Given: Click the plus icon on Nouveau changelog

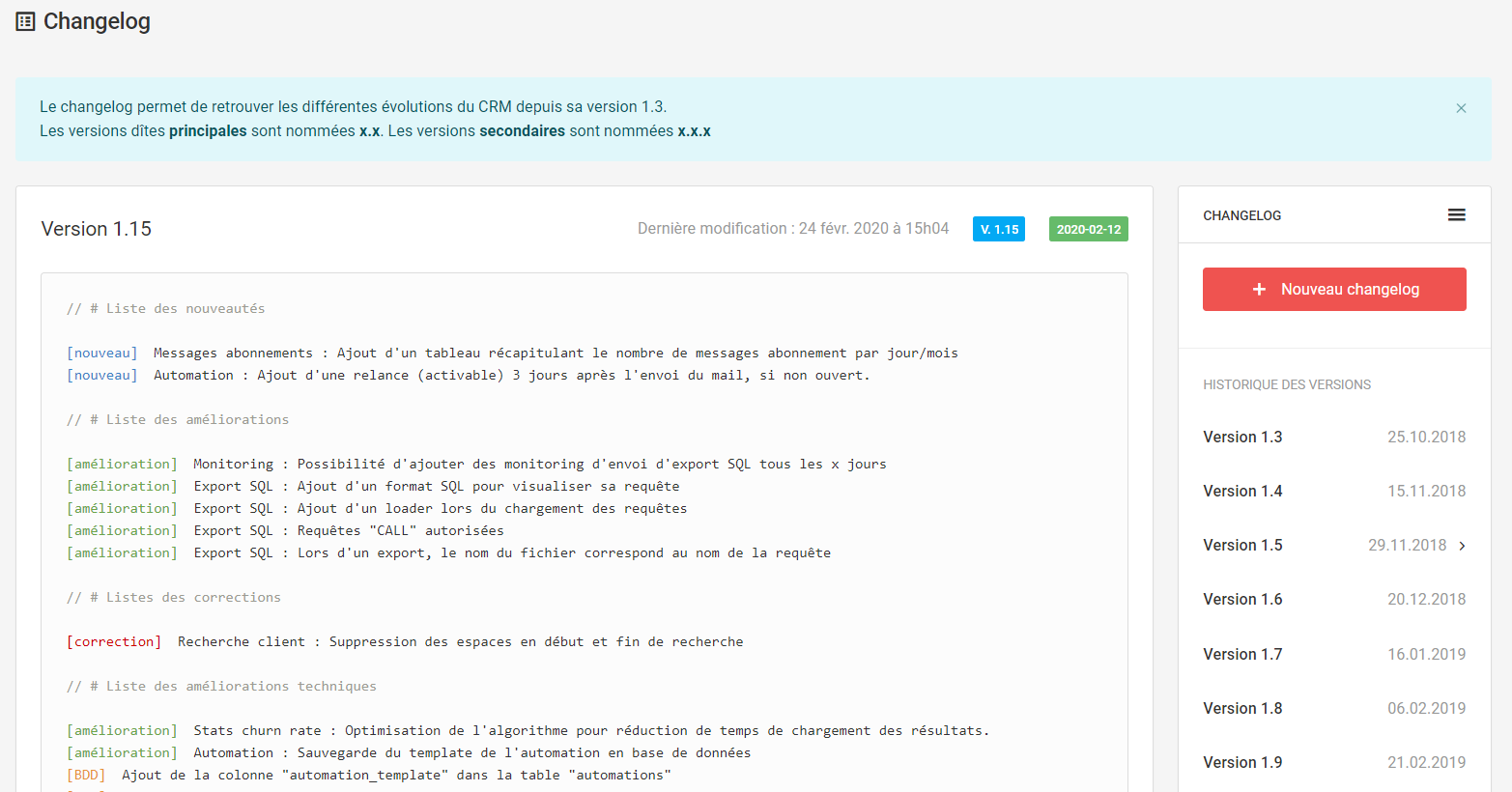Looking at the screenshot, I should pyautogui.click(x=1259, y=289).
